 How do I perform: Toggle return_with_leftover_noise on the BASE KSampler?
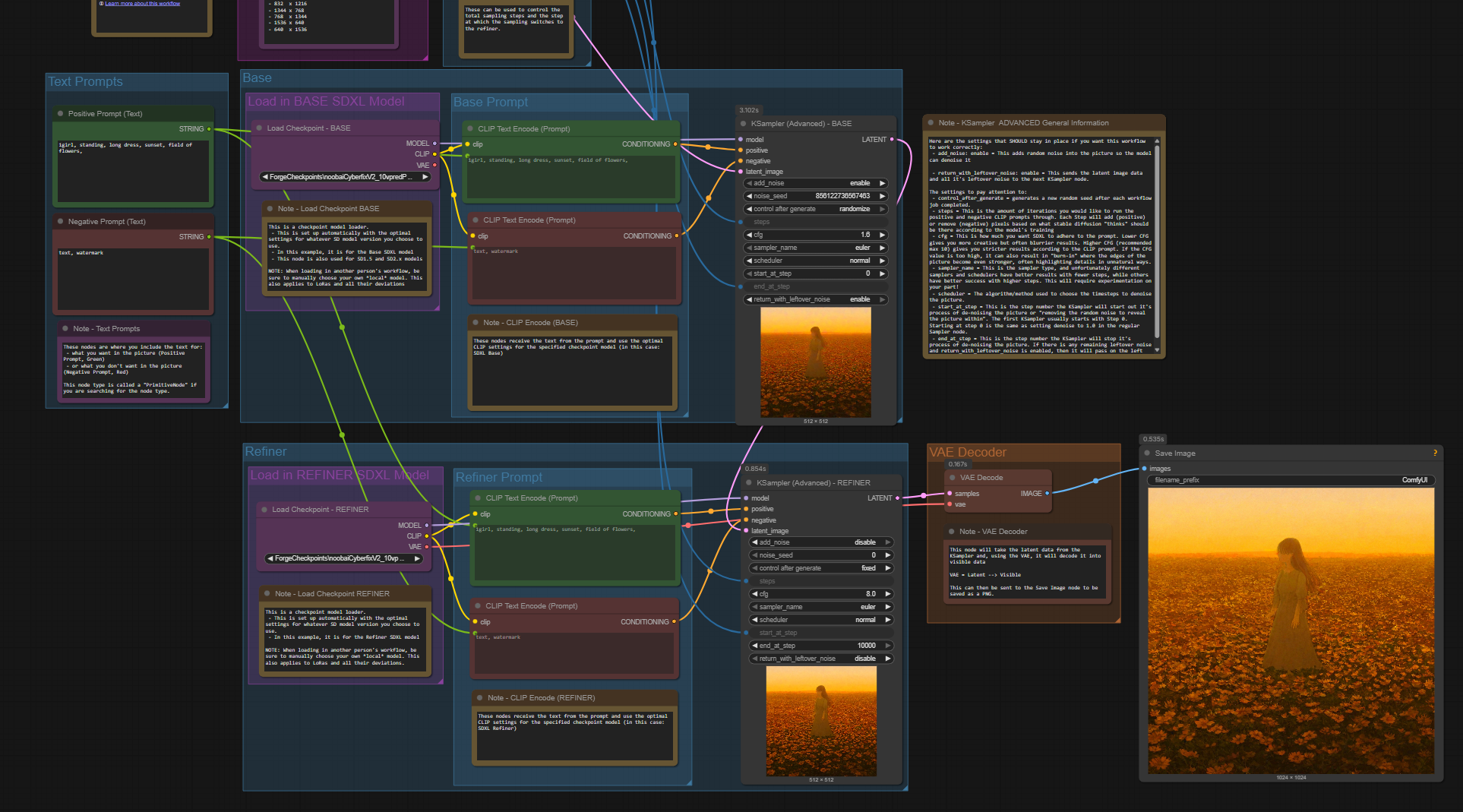pyautogui.click(x=816, y=299)
